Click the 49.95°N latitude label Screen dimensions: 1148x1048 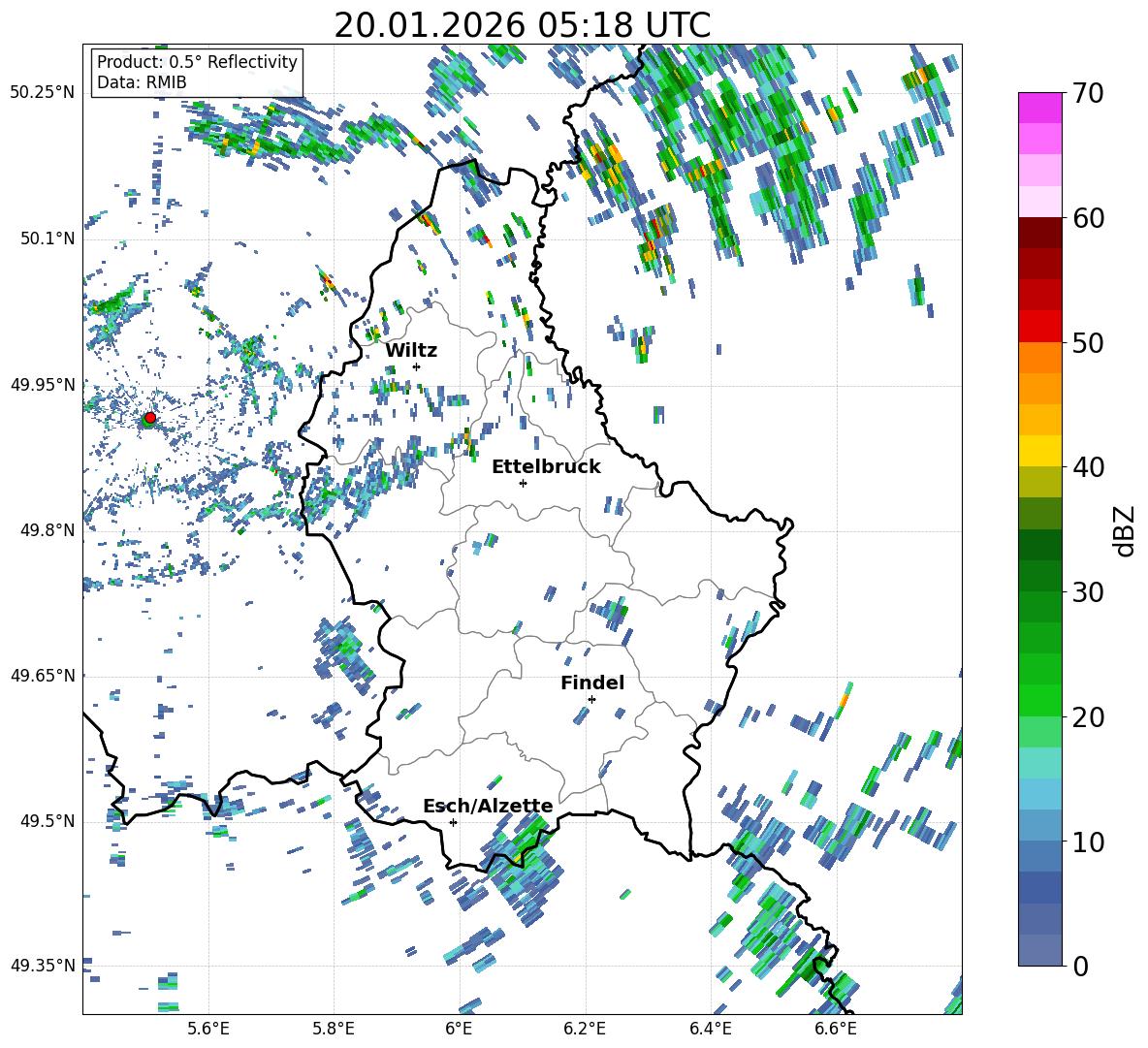pyautogui.click(x=43, y=384)
